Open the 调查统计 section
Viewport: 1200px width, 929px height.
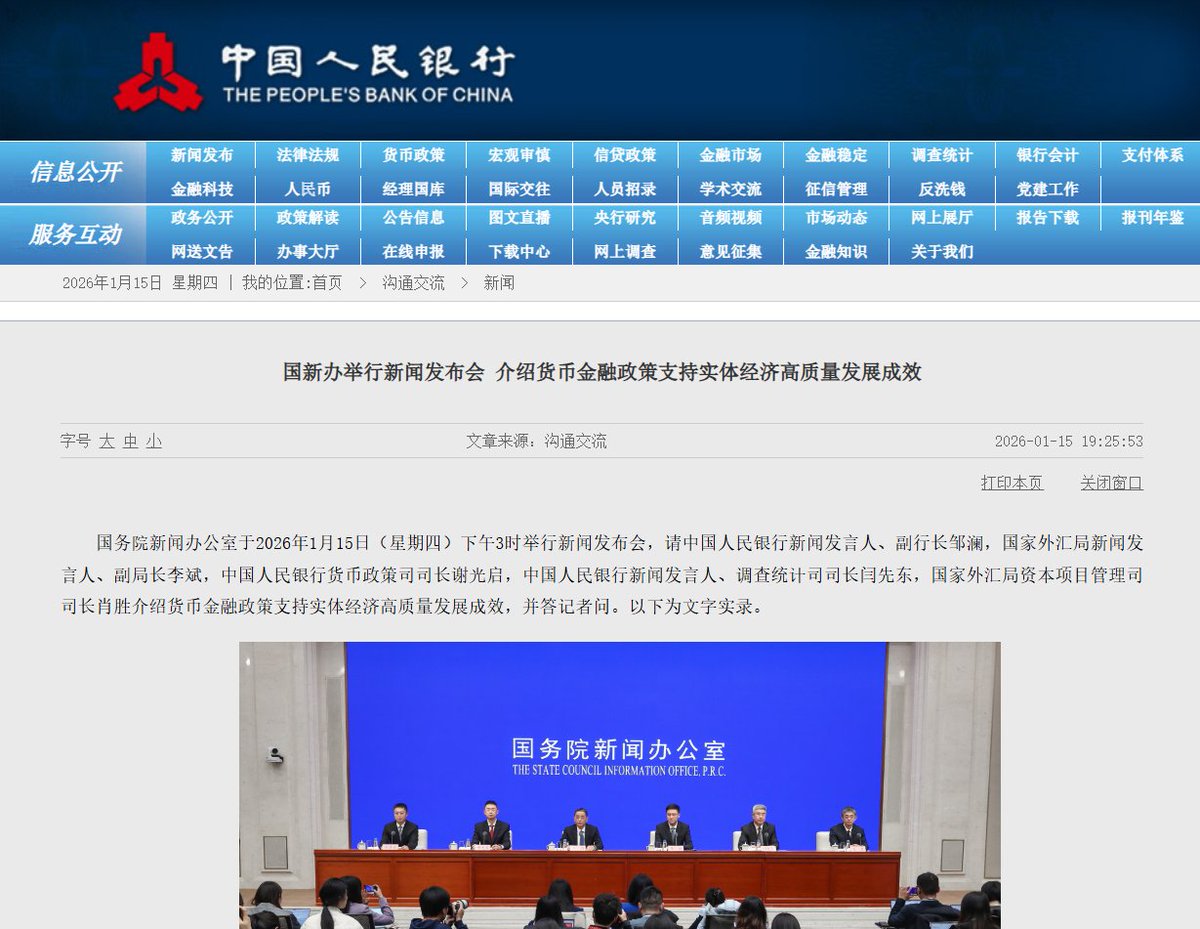point(941,155)
